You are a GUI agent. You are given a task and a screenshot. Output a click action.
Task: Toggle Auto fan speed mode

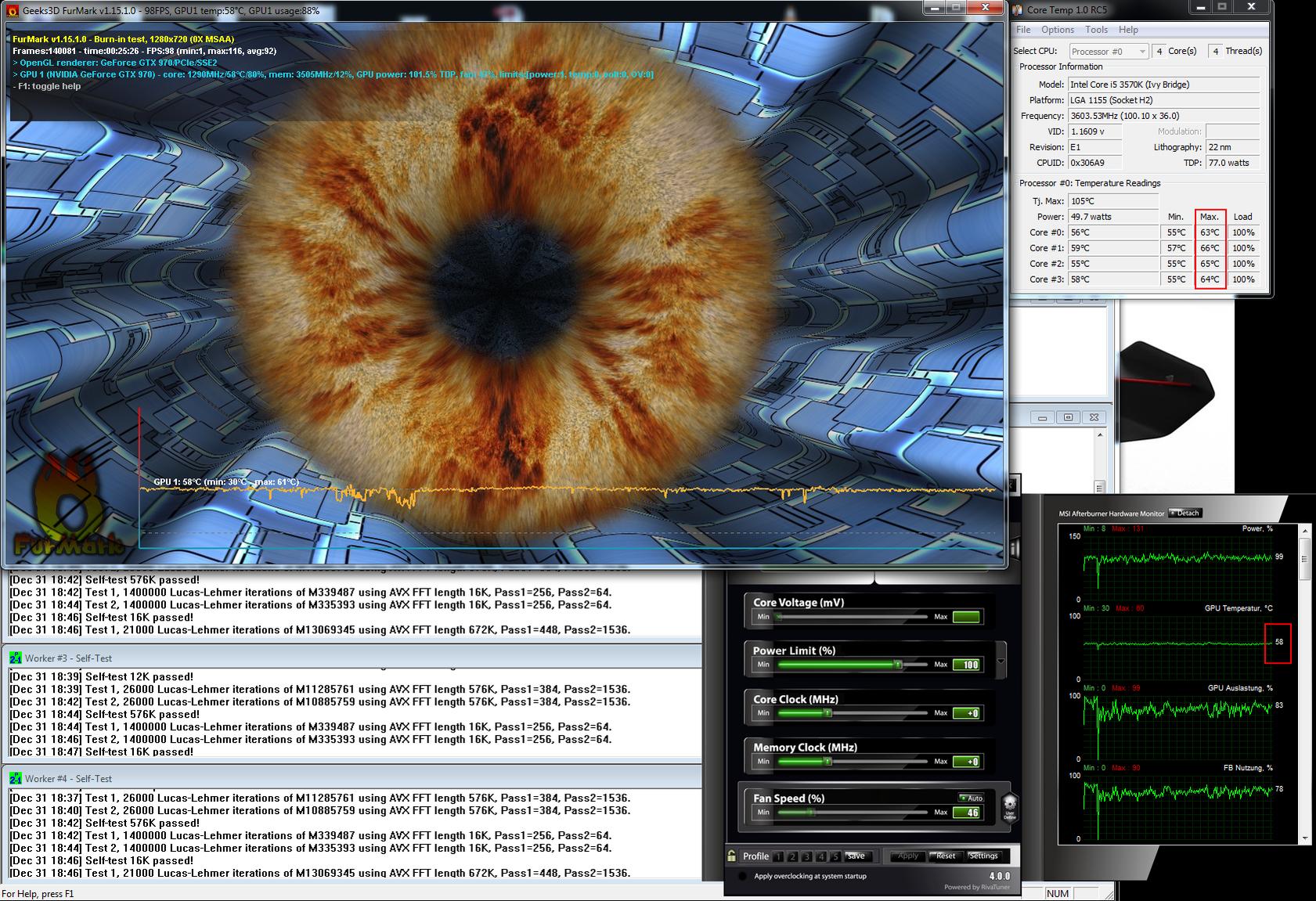click(x=972, y=798)
